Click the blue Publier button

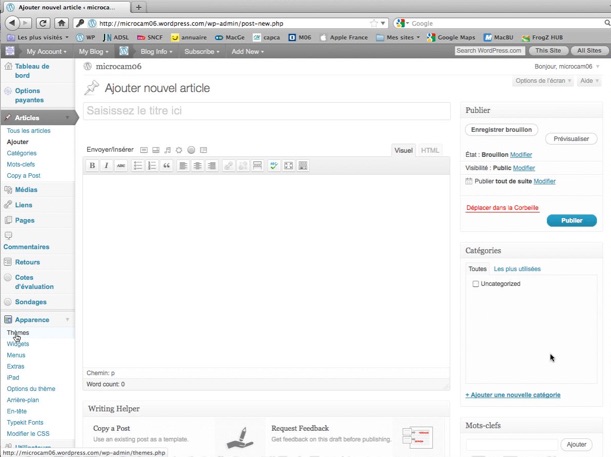(x=572, y=221)
